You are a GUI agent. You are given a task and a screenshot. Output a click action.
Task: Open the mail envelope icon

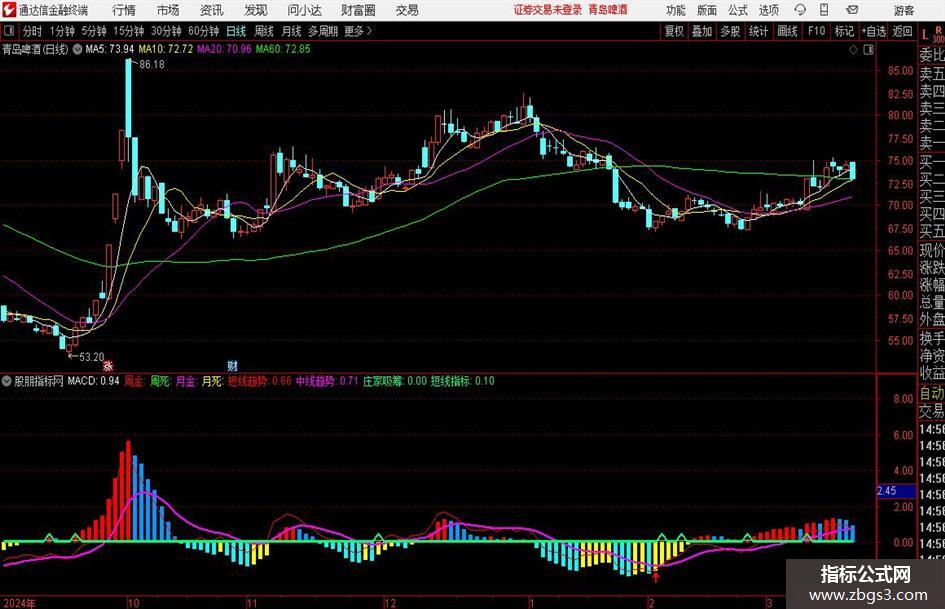852,10
